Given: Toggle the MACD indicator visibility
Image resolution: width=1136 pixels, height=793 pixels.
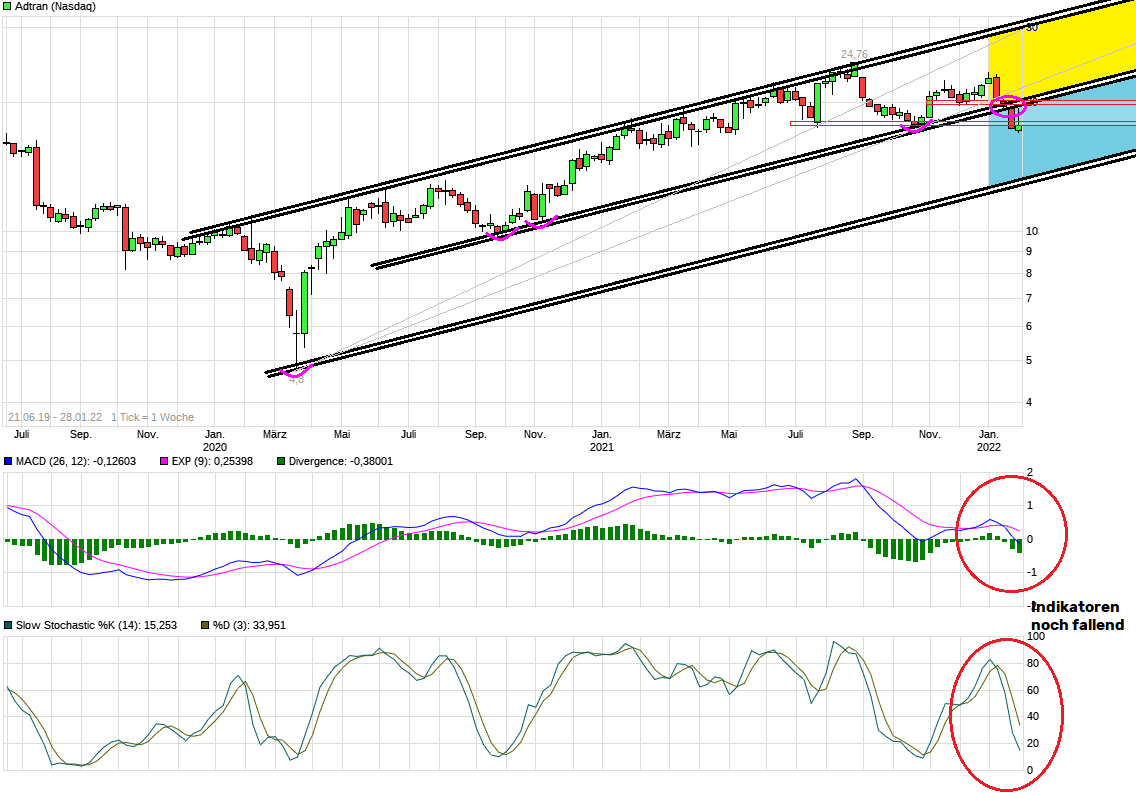Looking at the screenshot, I should [x=10, y=462].
